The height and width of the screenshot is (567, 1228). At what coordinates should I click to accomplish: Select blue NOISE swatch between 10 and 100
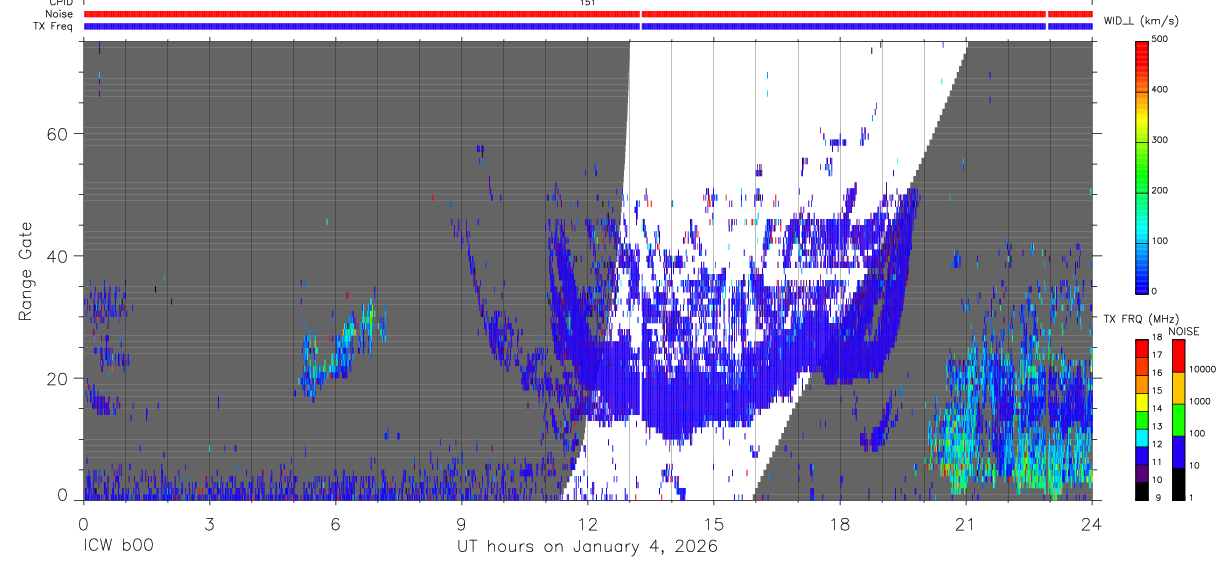coord(1179,451)
